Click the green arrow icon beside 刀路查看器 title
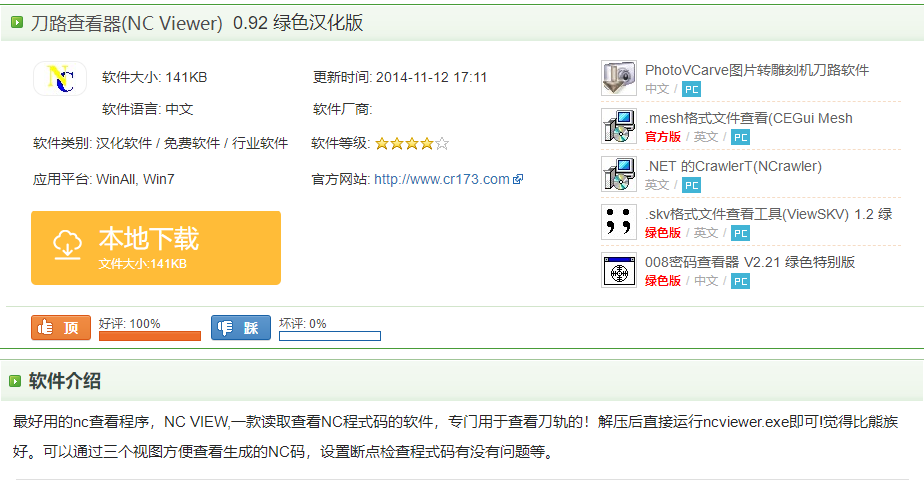The image size is (924, 481). [17, 22]
